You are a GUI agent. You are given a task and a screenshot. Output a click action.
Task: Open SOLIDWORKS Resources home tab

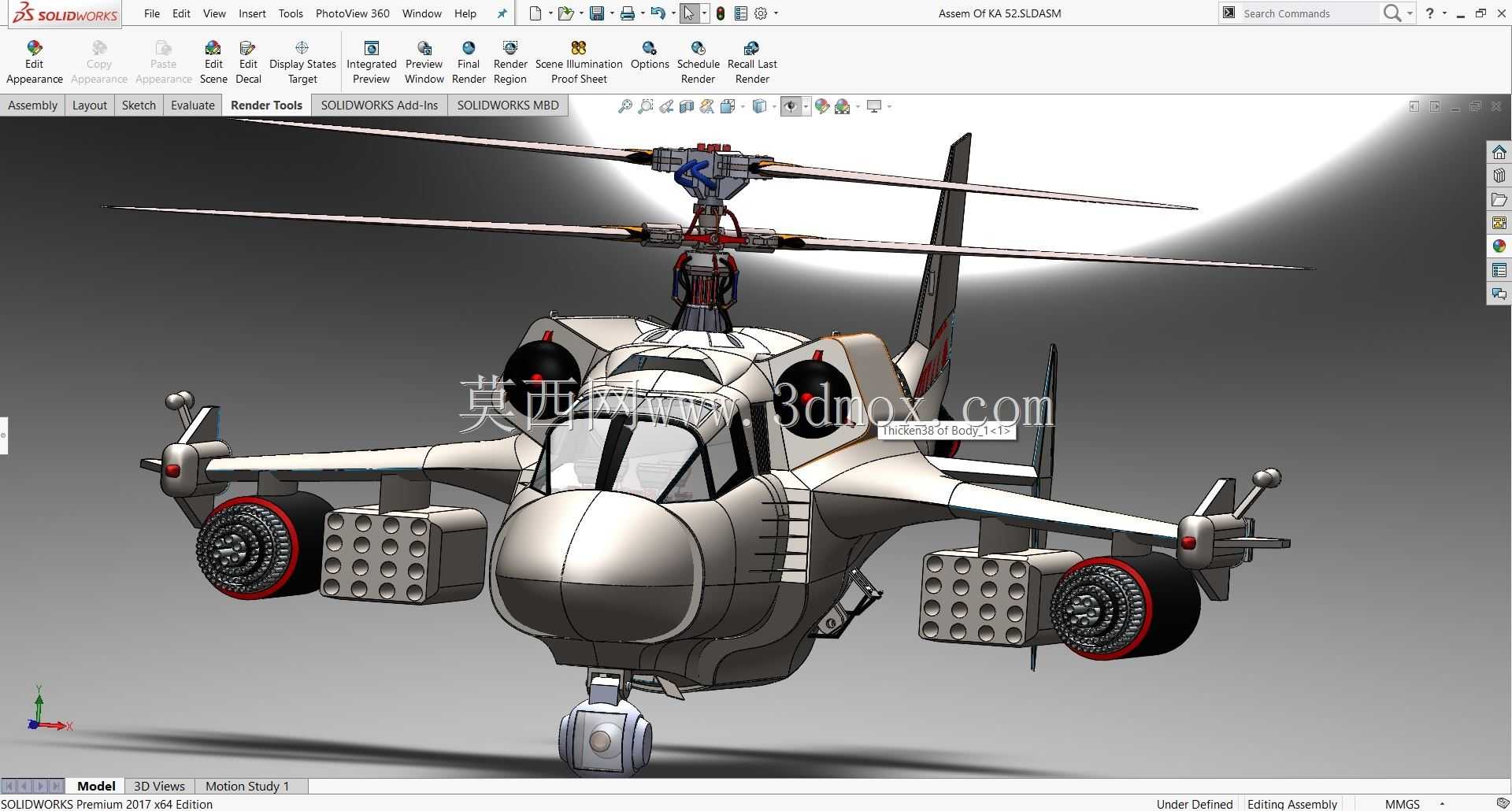click(x=1499, y=152)
